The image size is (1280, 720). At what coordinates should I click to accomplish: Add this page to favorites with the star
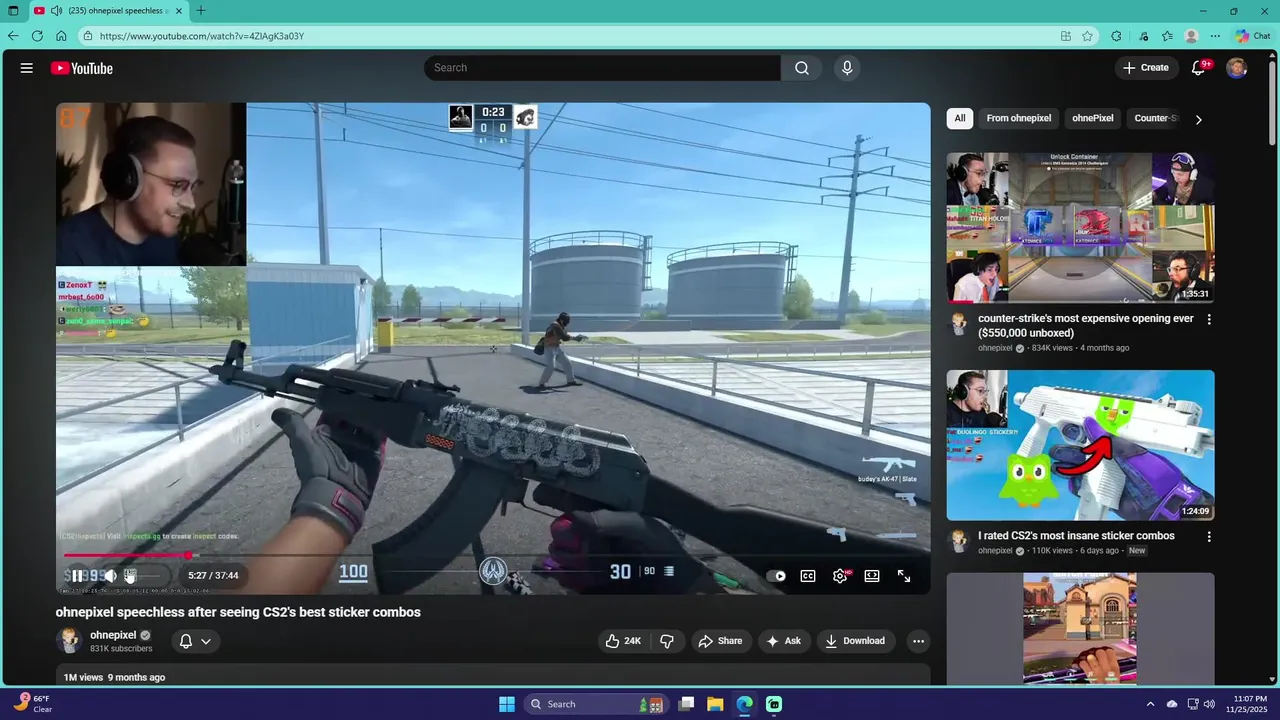coord(1087,36)
